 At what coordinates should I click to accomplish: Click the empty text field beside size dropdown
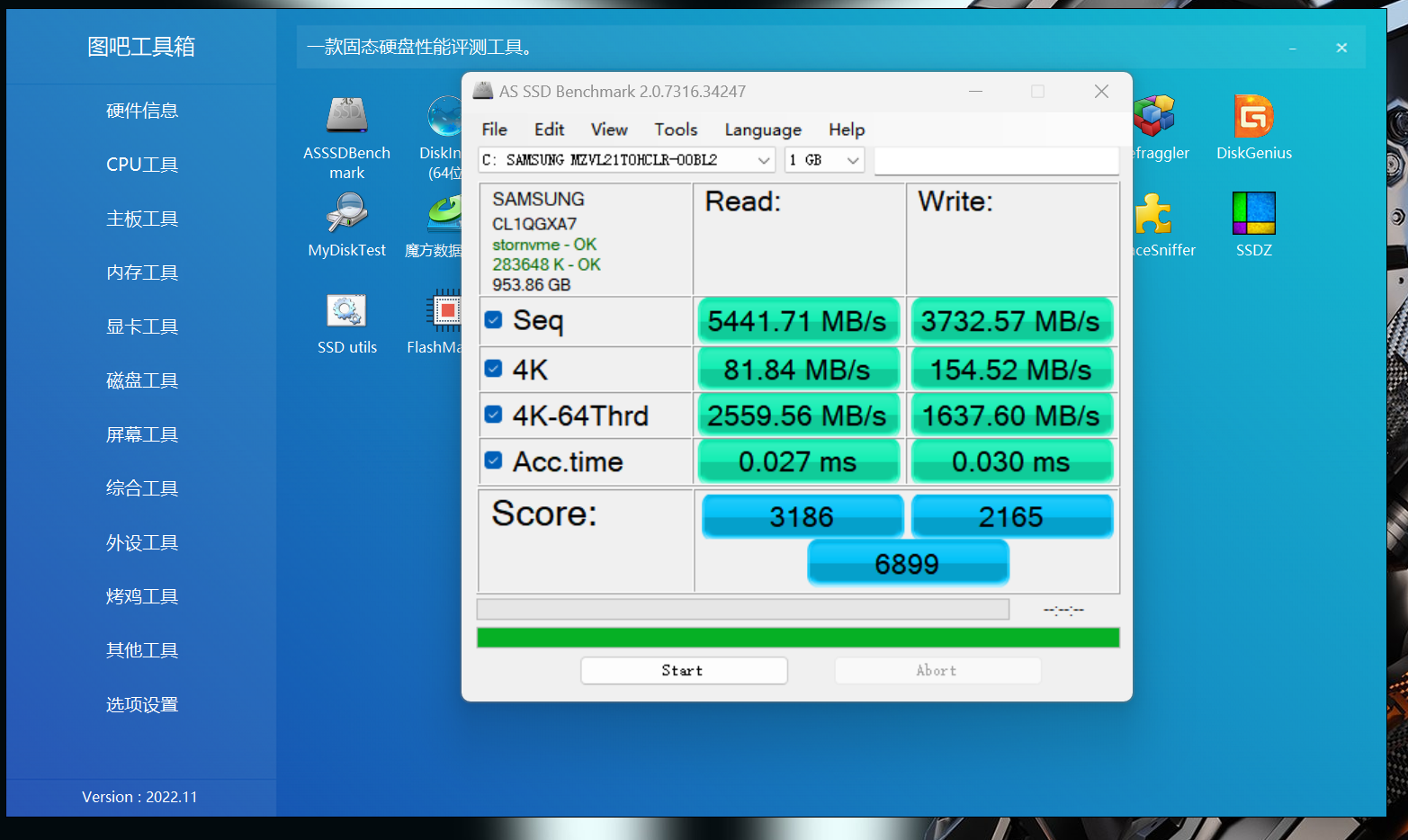[x=995, y=160]
